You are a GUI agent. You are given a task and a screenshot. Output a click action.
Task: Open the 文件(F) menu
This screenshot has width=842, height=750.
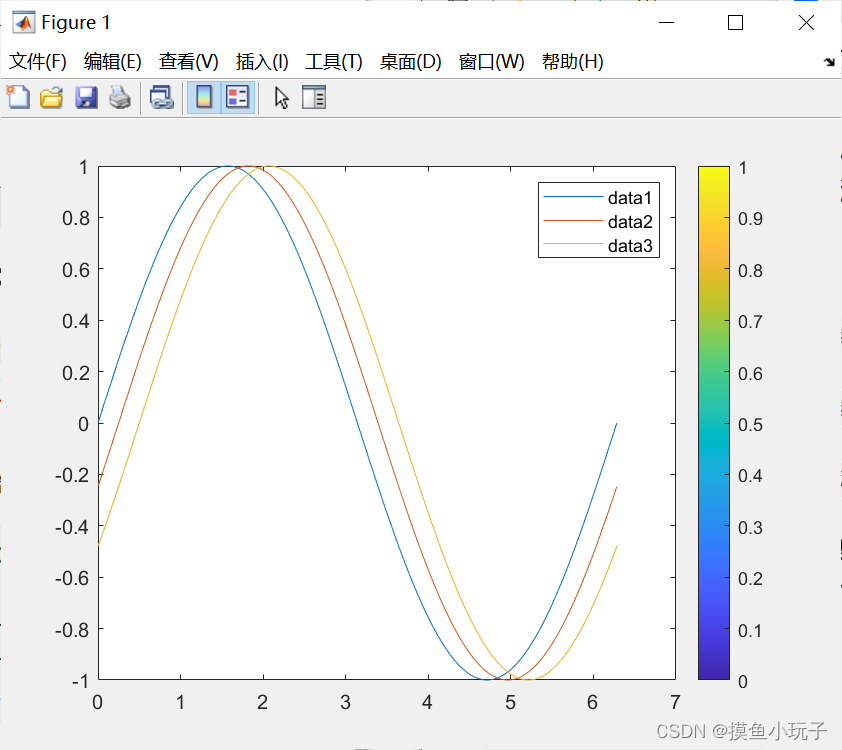tap(38, 62)
